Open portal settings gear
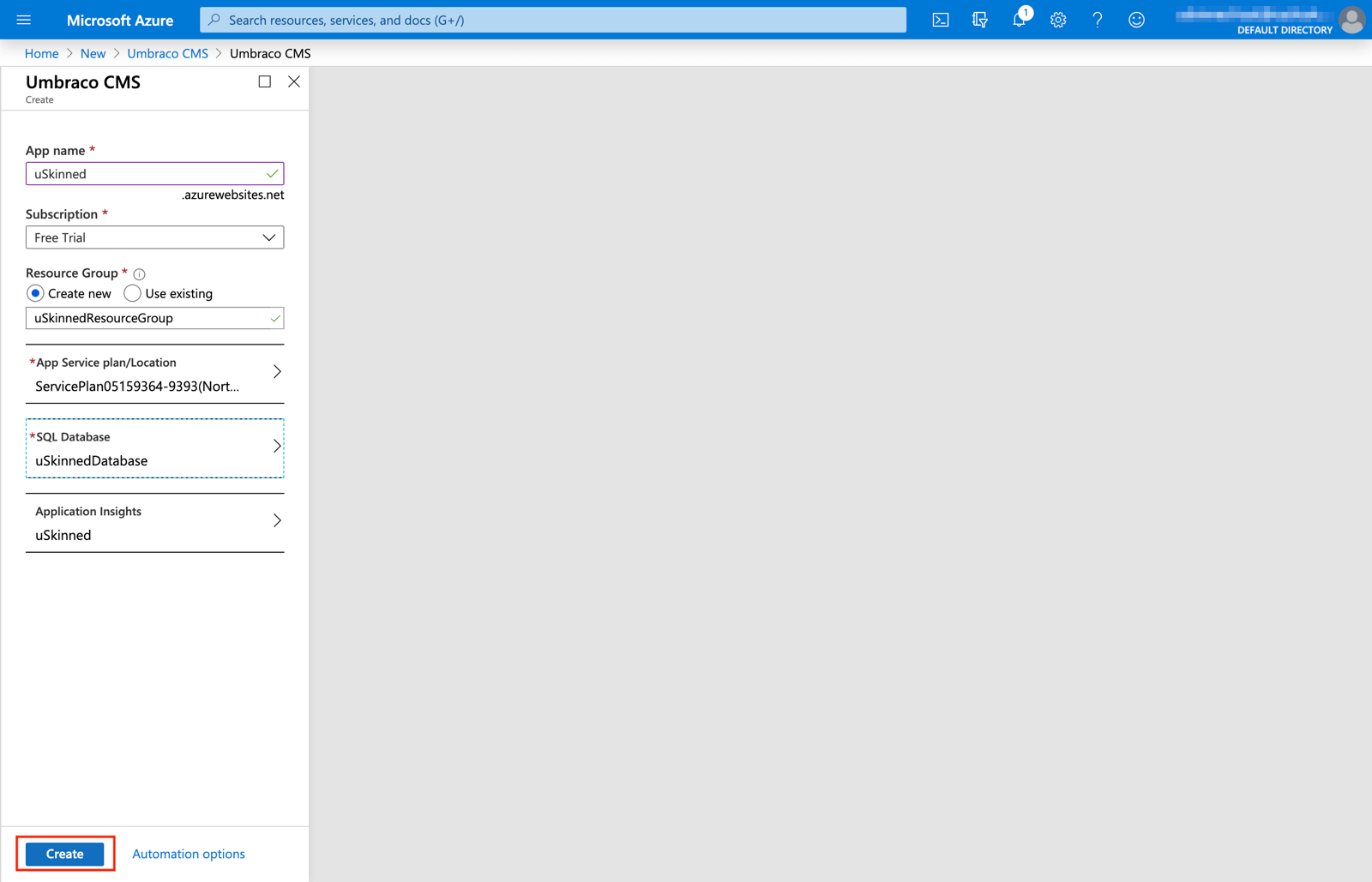 1058,20
